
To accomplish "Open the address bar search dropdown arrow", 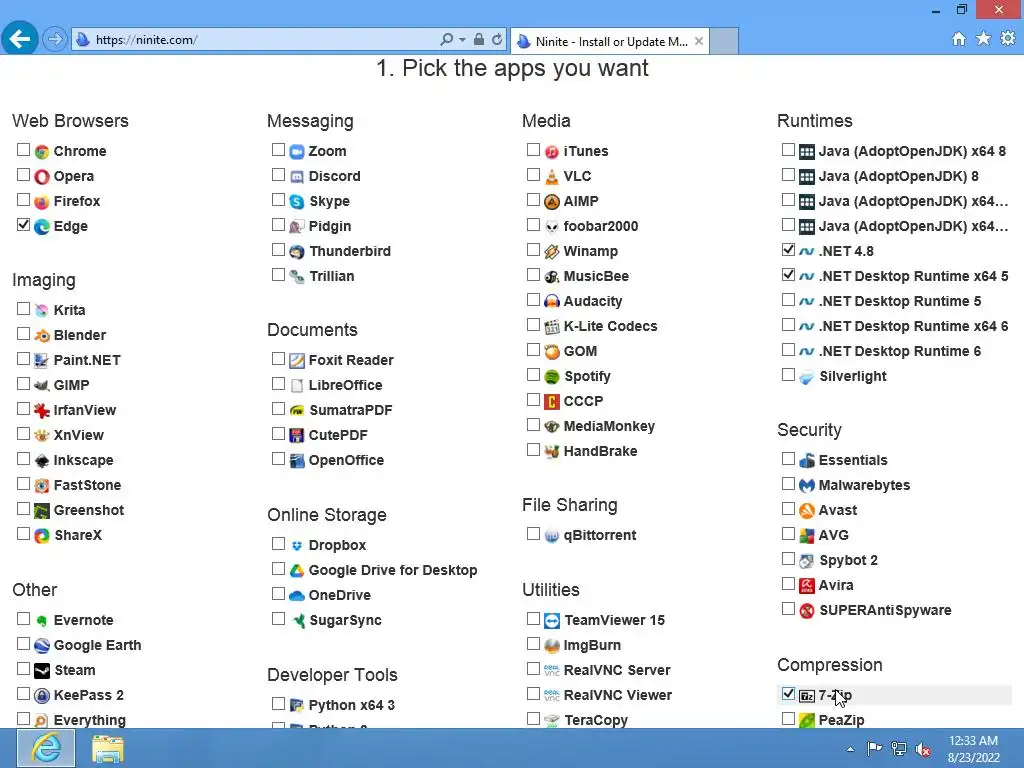I will (462, 40).
